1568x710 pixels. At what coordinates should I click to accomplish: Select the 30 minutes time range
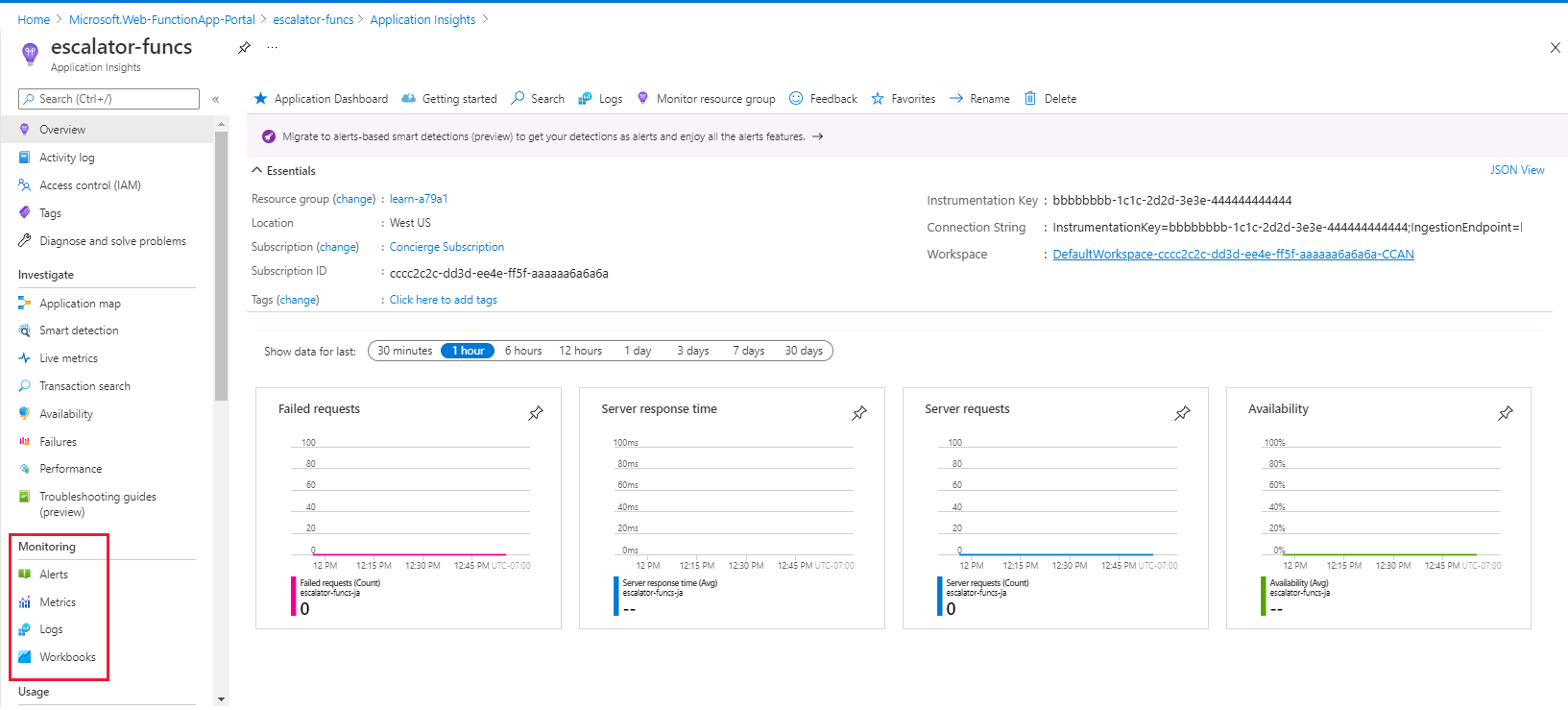coord(404,351)
